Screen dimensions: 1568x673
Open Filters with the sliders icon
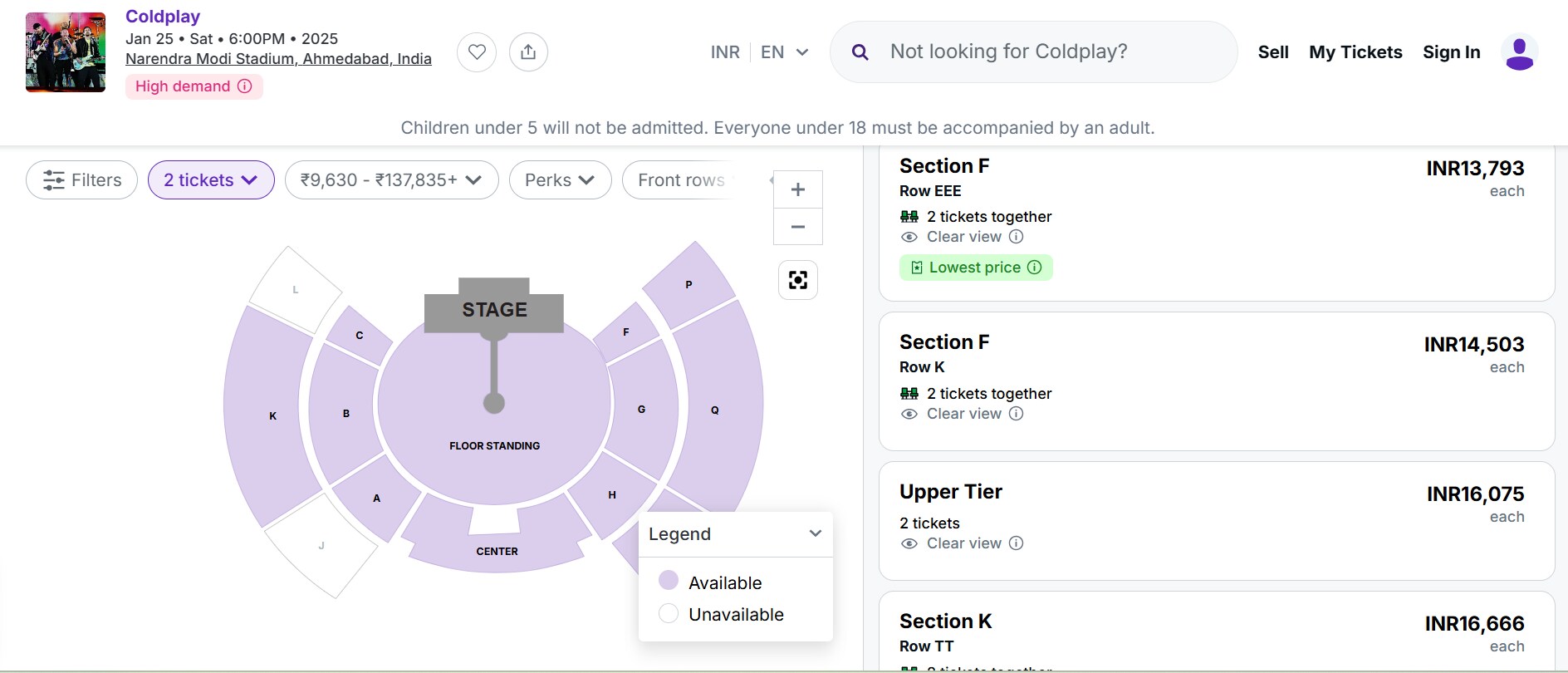coord(81,180)
